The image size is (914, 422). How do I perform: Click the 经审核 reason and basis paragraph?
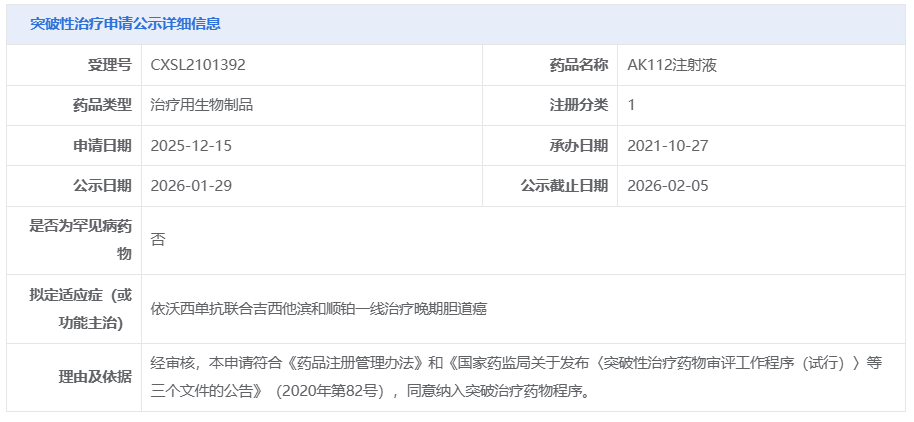tap(516, 377)
